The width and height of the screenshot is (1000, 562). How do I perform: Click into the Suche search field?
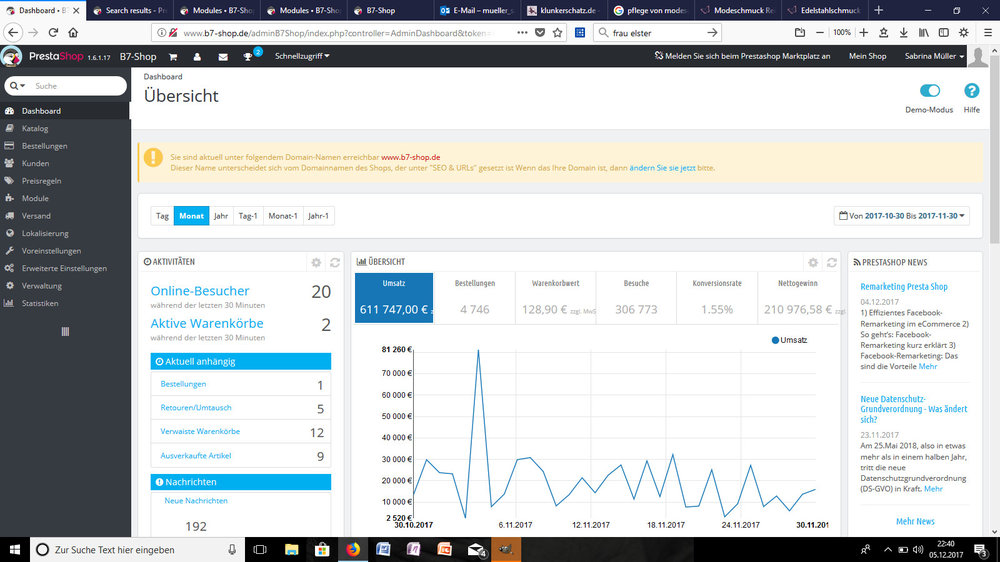[78, 85]
